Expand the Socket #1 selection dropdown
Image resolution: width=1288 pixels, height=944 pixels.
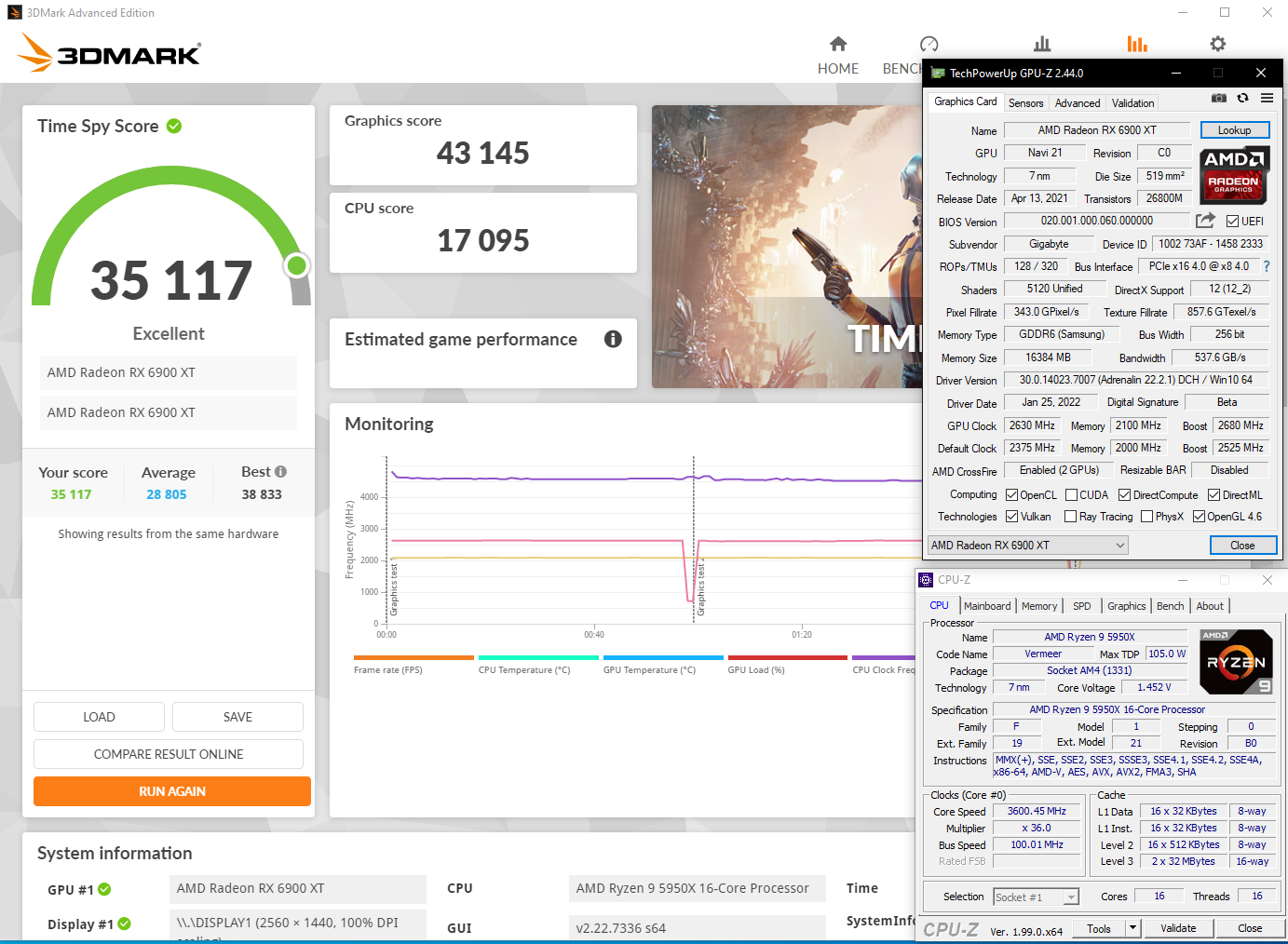(x=1071, y=897)
